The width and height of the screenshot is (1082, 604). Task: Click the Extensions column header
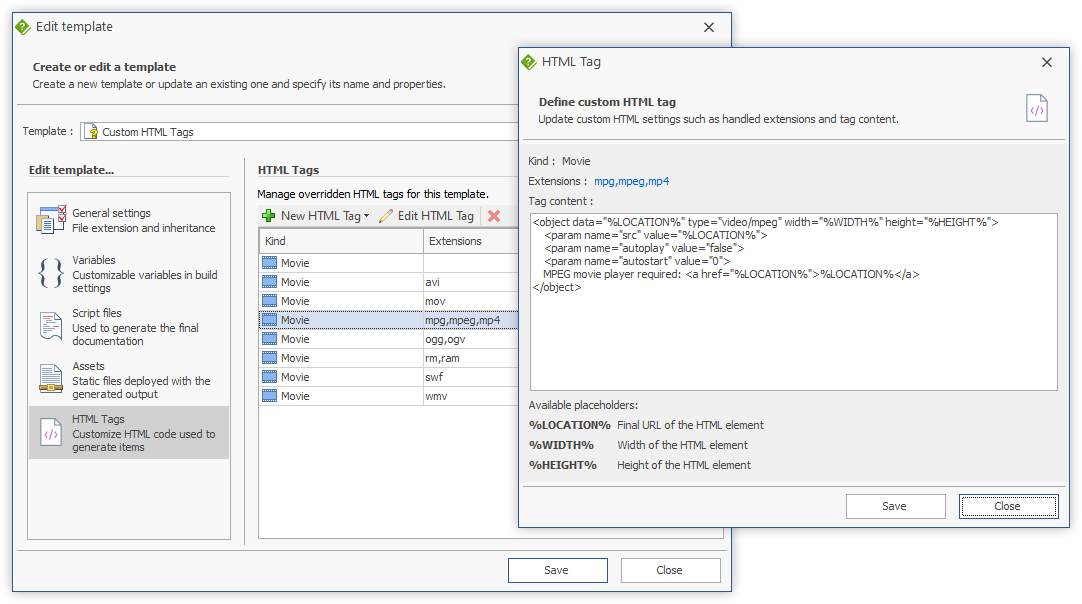470,241
